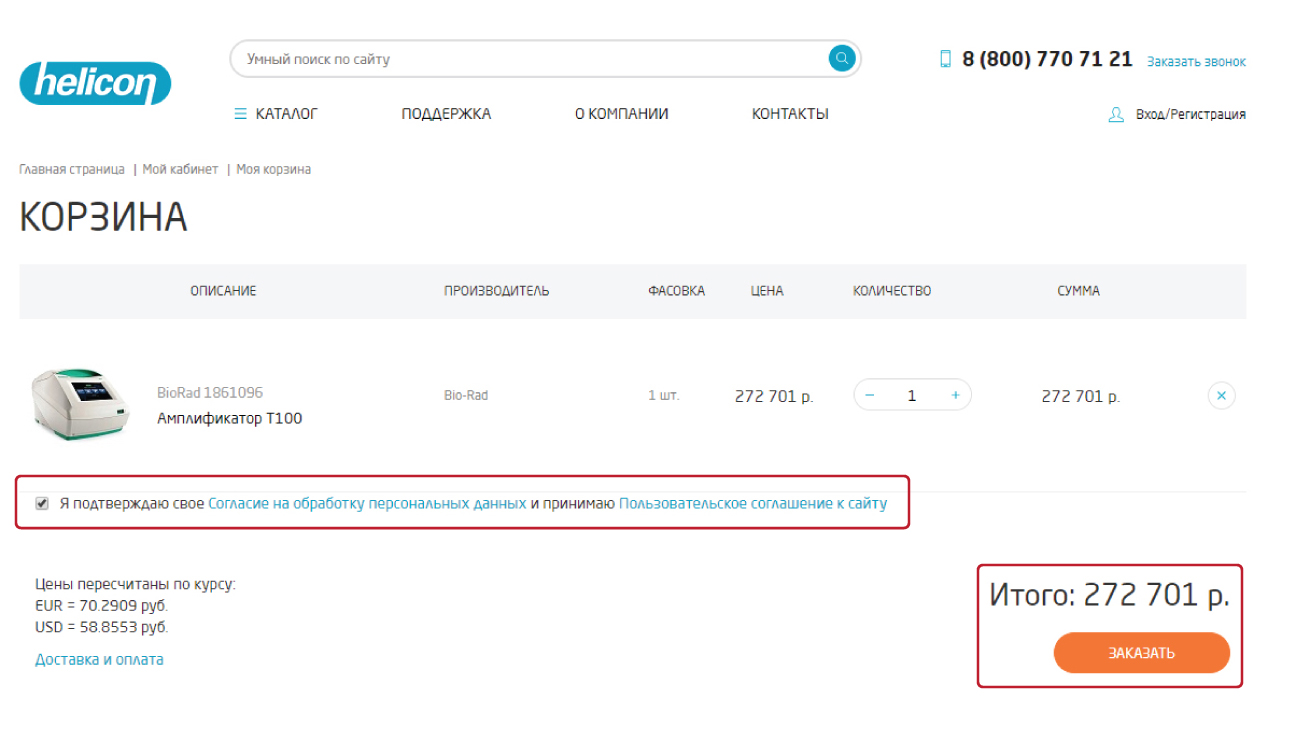Click the КОЛИЧЕСТВО column header
Viewport: 1296px width, 749px height.
tap(892, 291)
